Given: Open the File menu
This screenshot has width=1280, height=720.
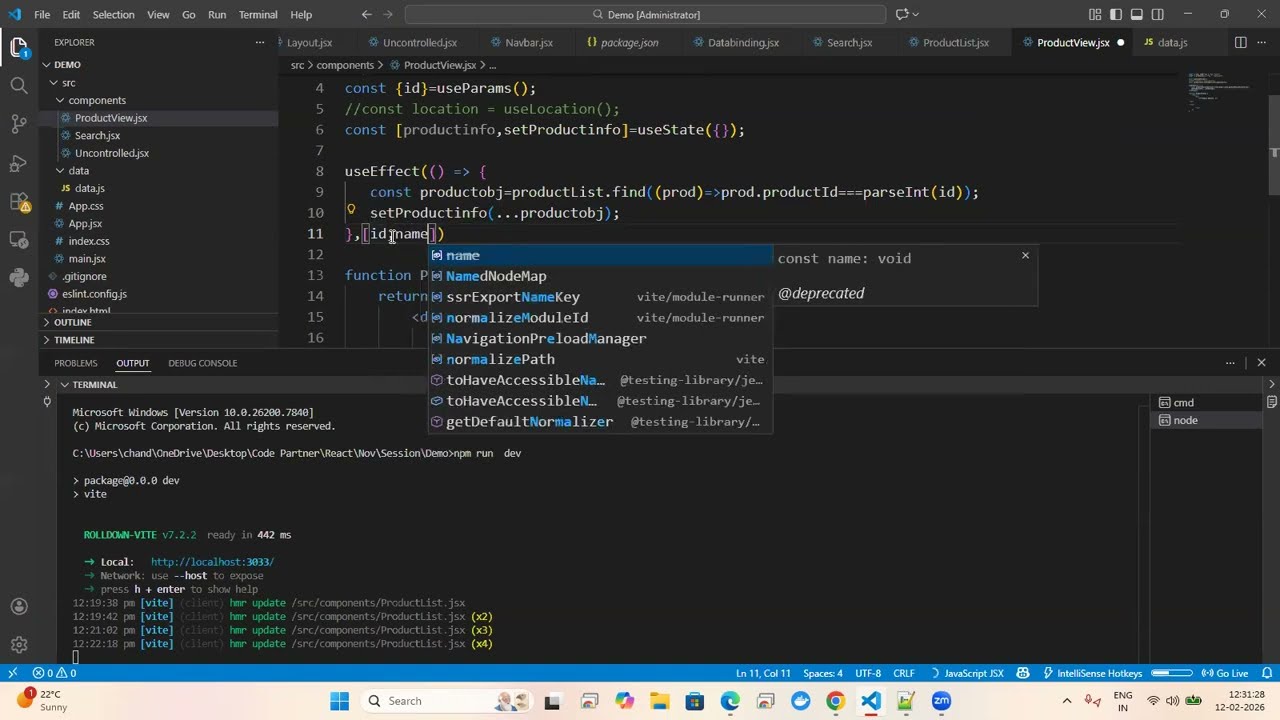Looking at the screenshot, I should click(42, 14).
